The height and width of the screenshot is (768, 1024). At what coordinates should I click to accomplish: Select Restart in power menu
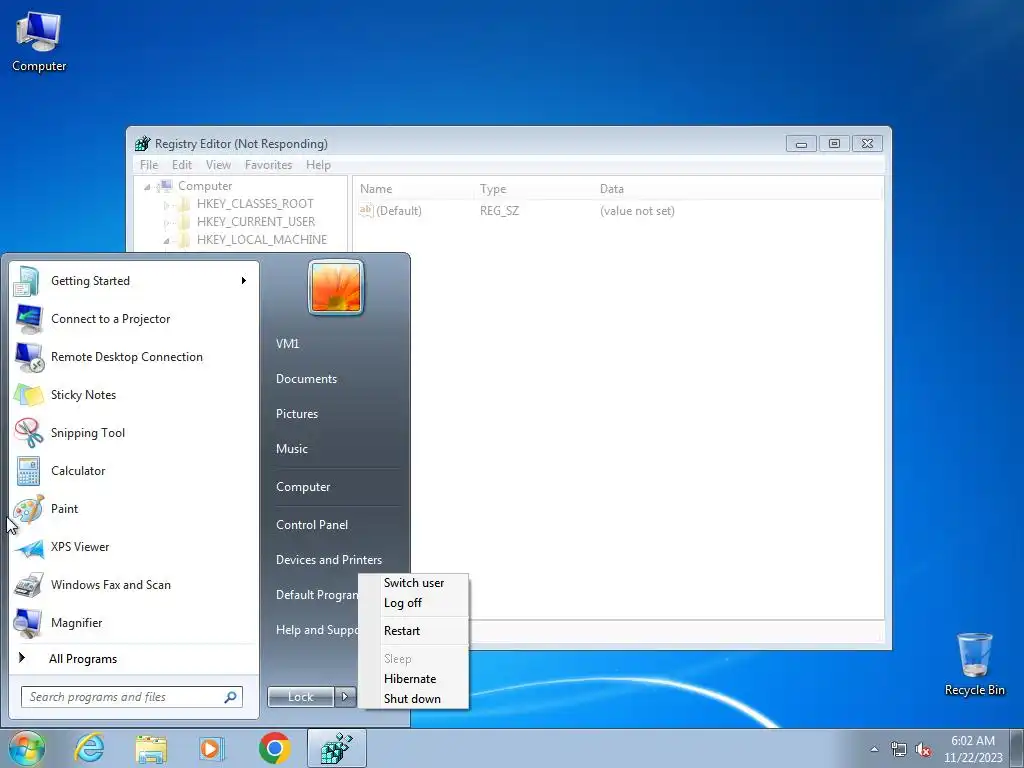pos(413,631)
